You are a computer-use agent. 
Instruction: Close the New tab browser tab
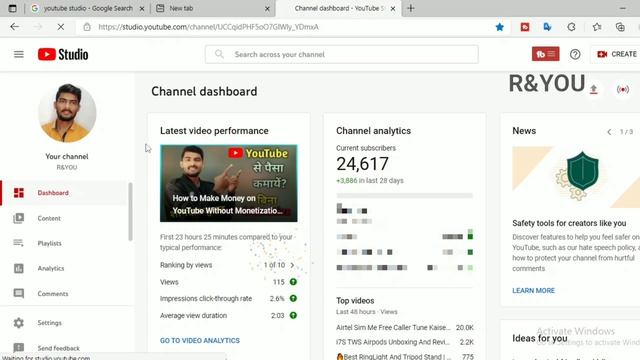pyautogui.click(x=267, y=8)
